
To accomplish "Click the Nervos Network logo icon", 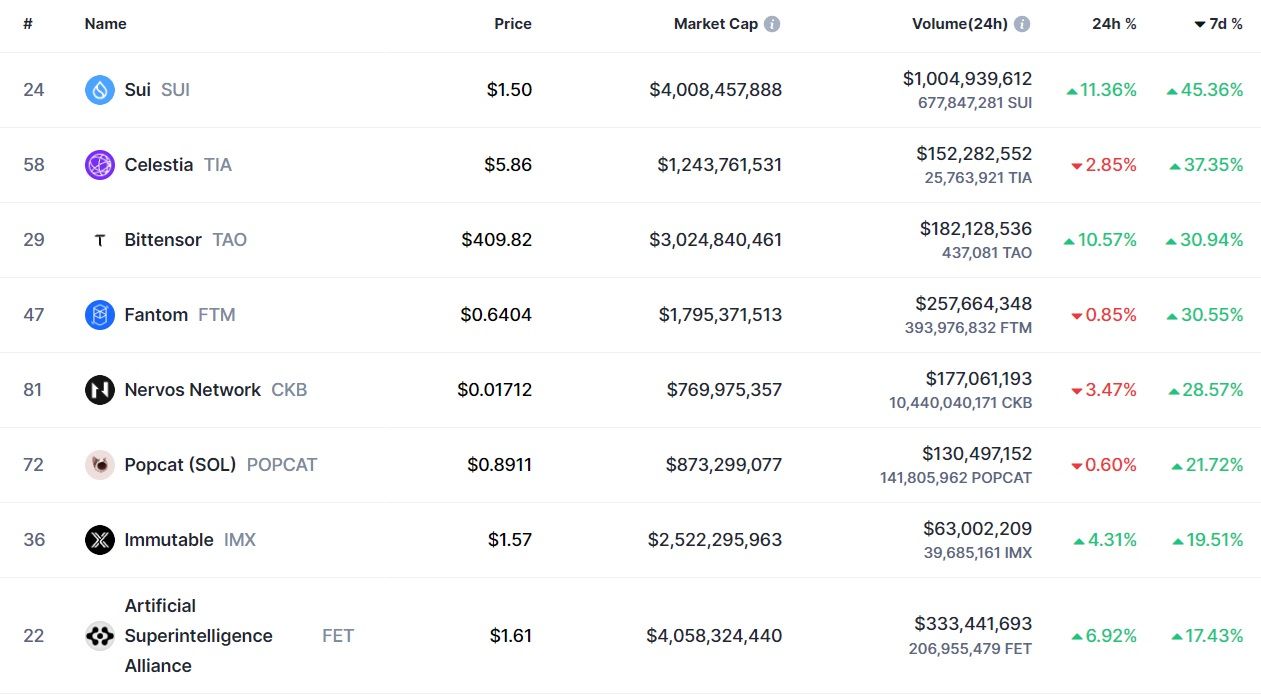I will [100, 390].
